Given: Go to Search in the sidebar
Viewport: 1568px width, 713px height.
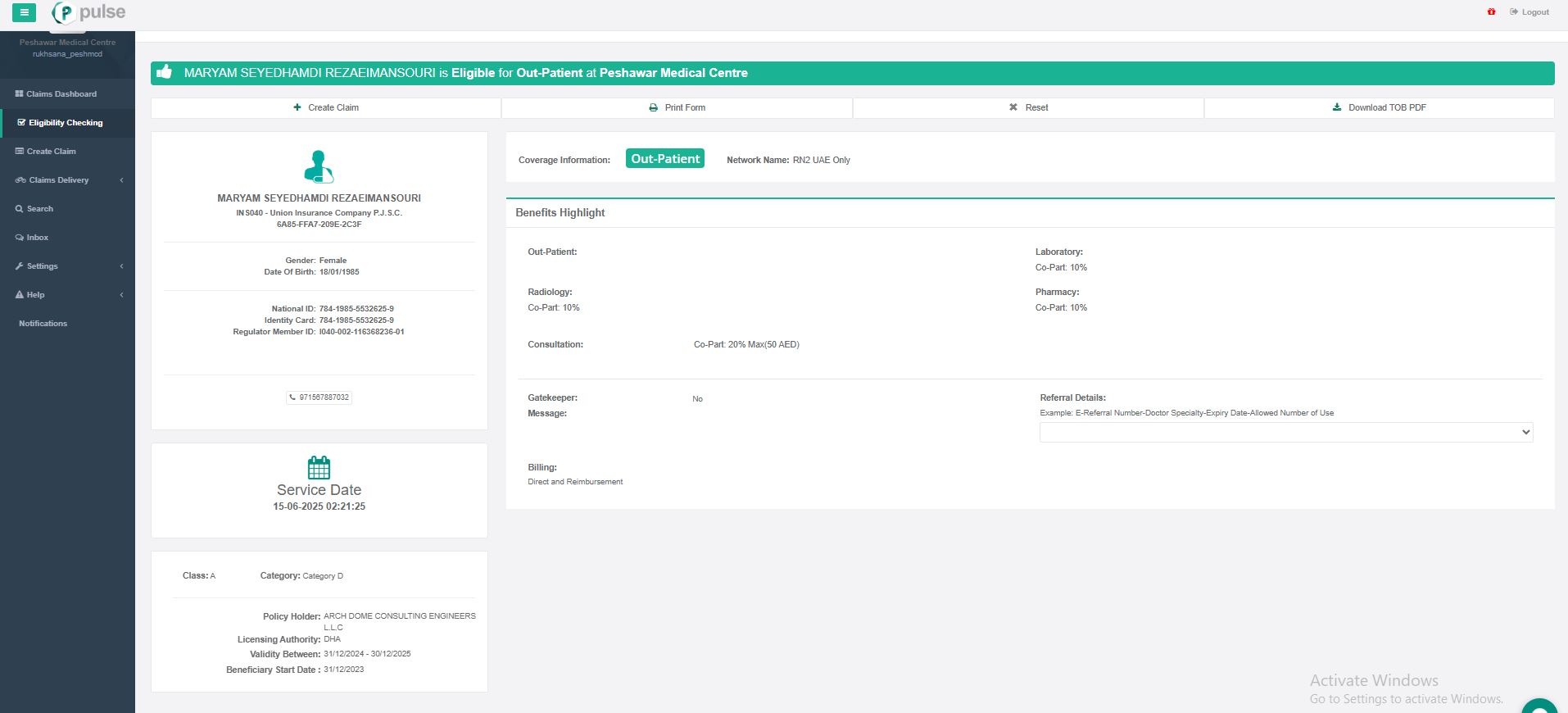Looking at the screenshot, I should 39,209.
